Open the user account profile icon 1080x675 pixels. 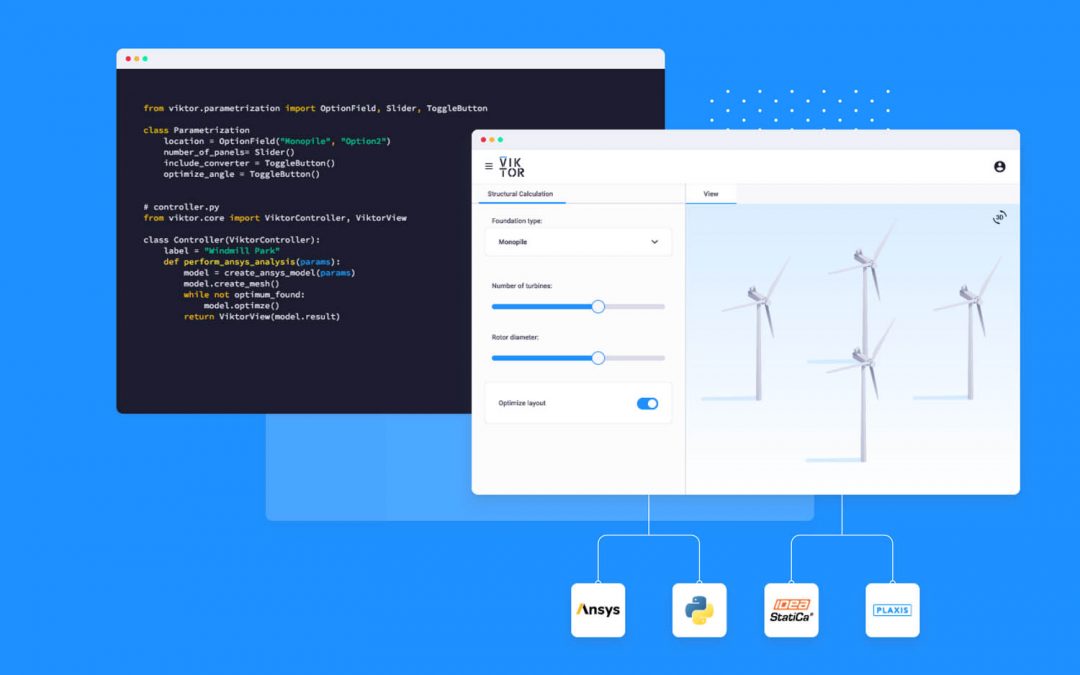999,167
